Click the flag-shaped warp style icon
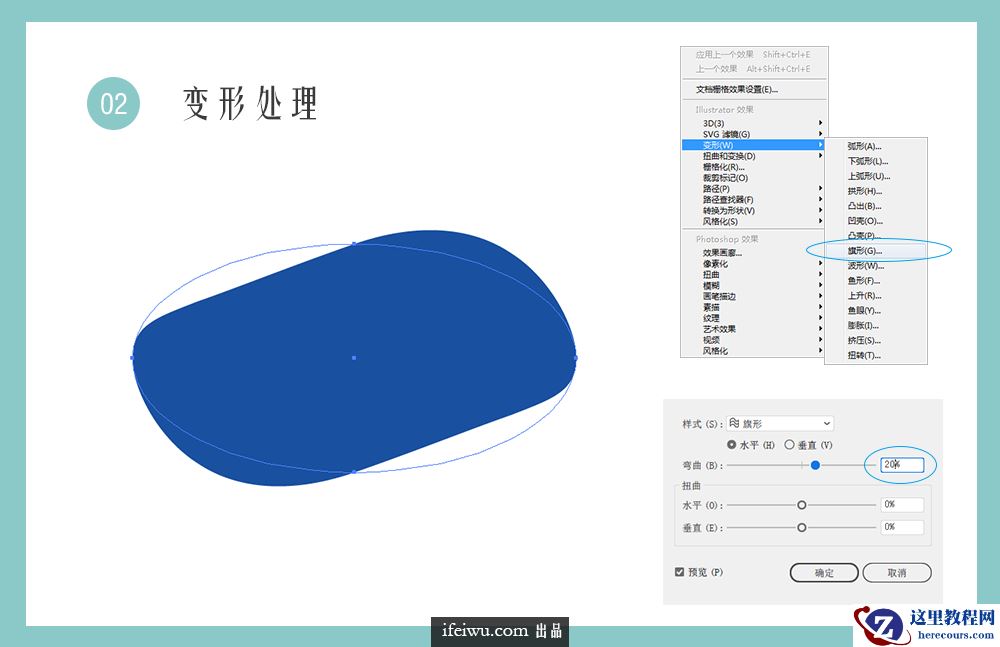Screen dimensions: 1000x647 [x=734, y=422]
